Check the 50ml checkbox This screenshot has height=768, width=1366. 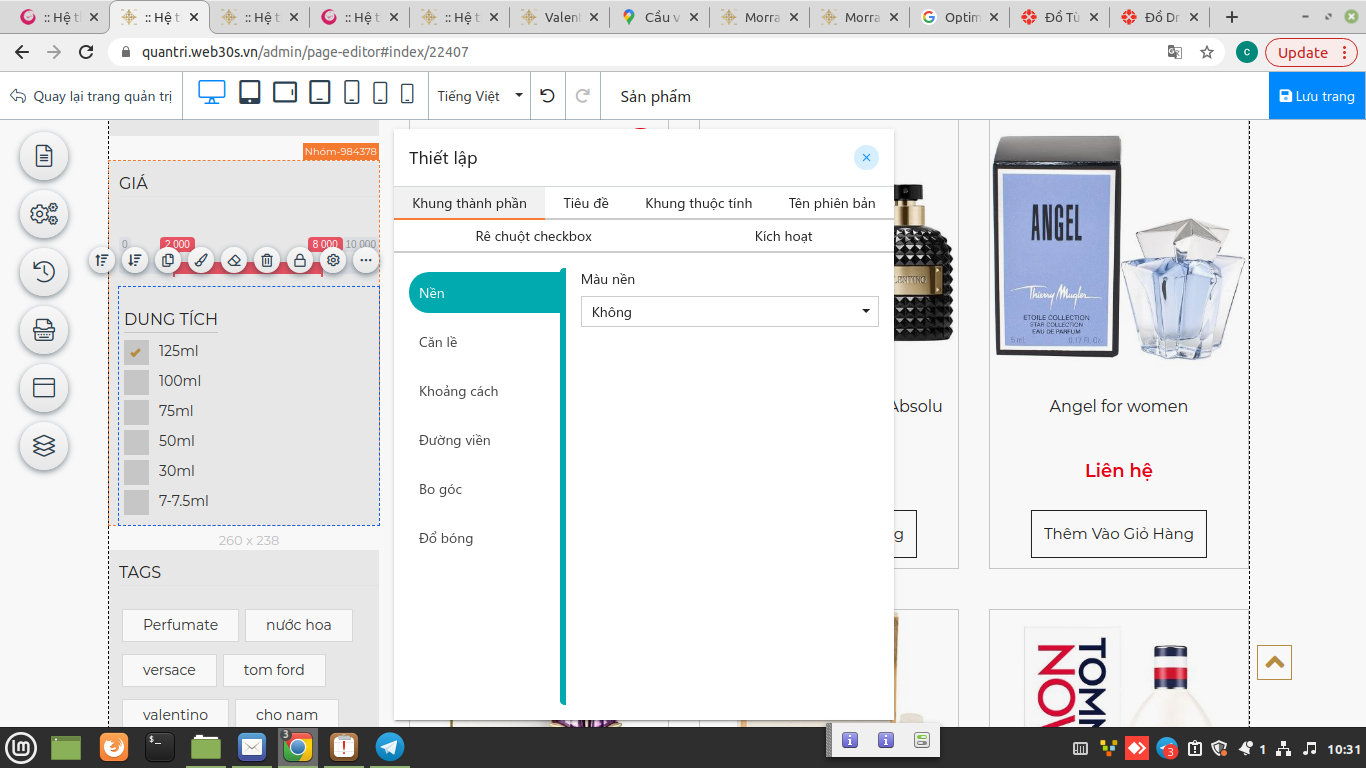(136, 442)
